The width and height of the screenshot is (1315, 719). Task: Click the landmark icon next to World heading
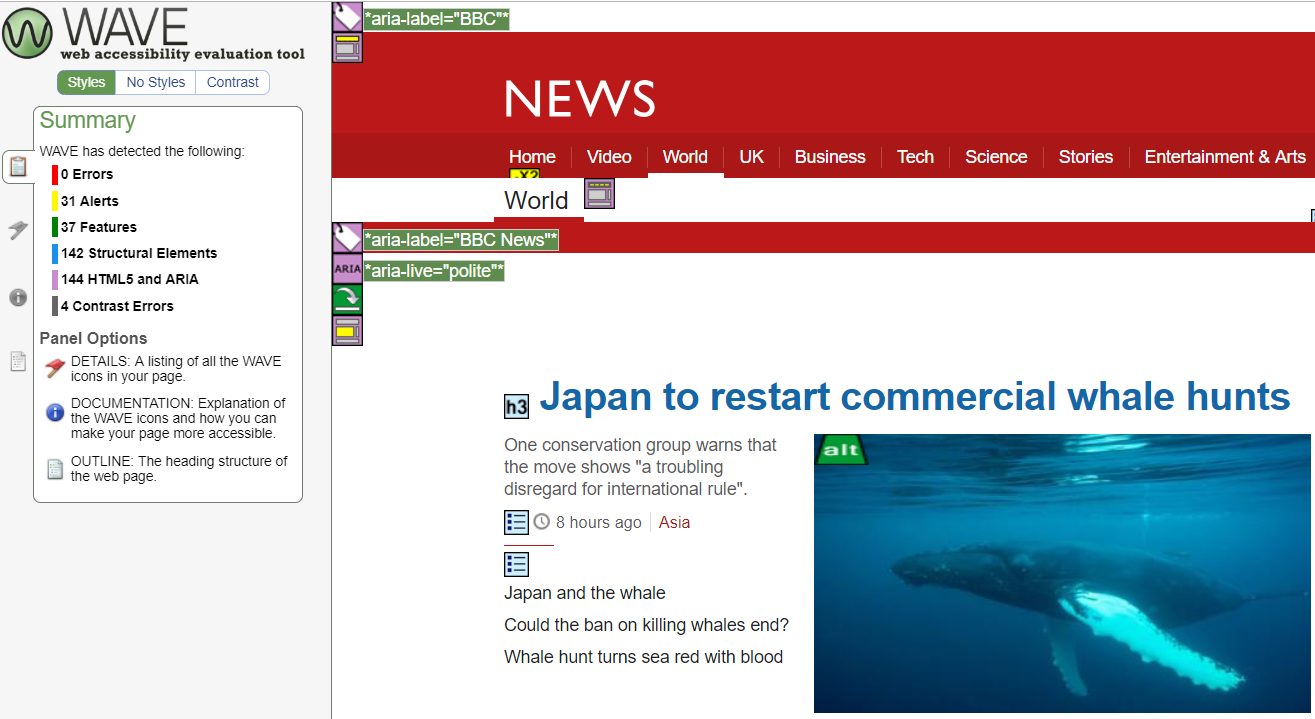[x=599, y=193]
